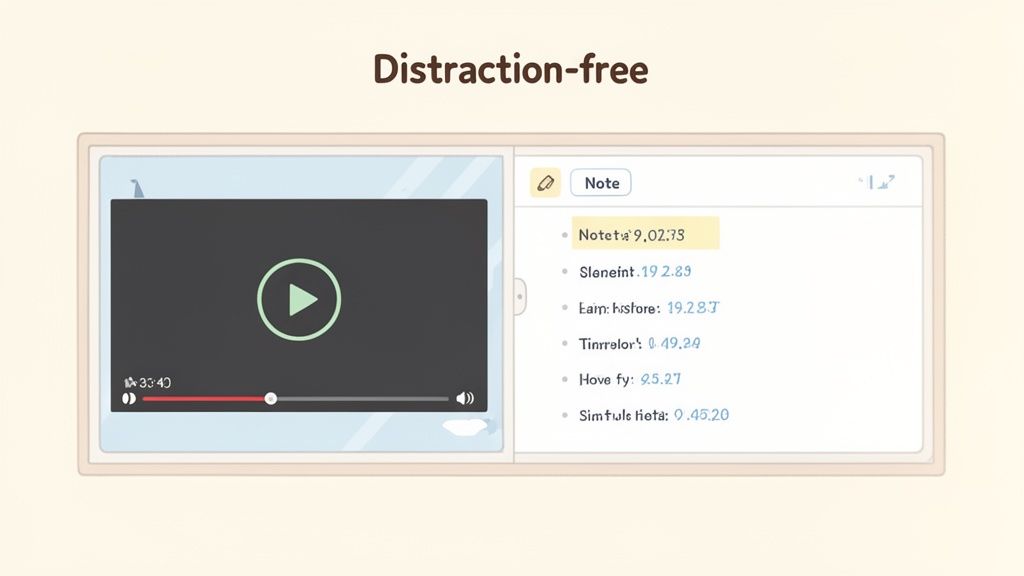Click the 'Hove fy' note label
Screen dimensions: 1024x576
coord(605,379)
